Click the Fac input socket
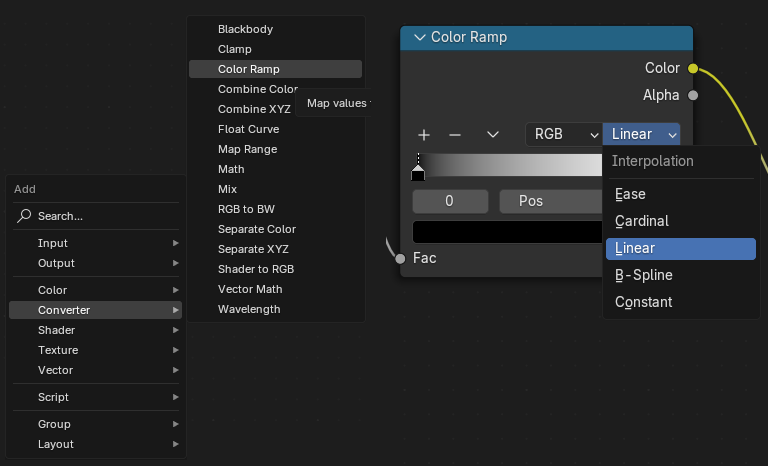The height and width of the screenshot is (466, 768). pyautogui.click(x=401, y=258)
